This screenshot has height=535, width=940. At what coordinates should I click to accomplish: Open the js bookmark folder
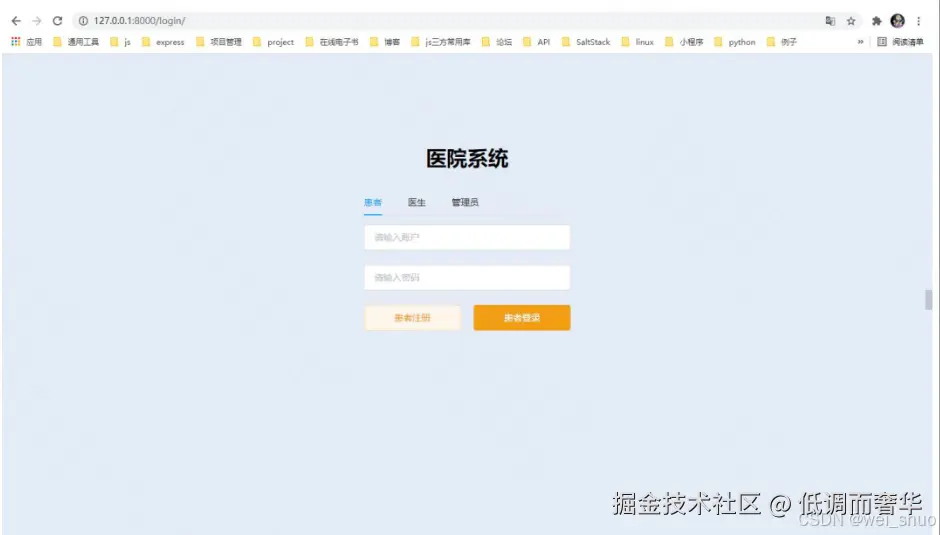pyautogui.click(x=120, y=42)
